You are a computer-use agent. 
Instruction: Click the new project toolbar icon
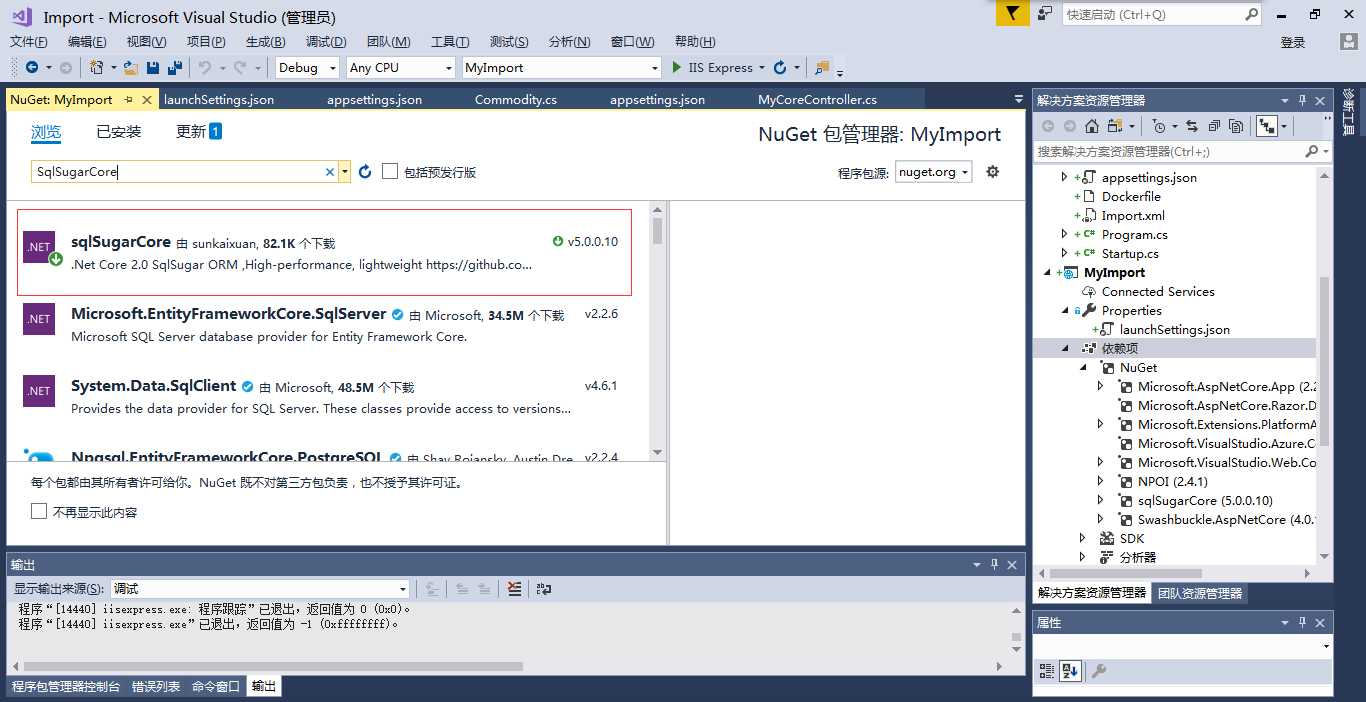coord(96,68)
